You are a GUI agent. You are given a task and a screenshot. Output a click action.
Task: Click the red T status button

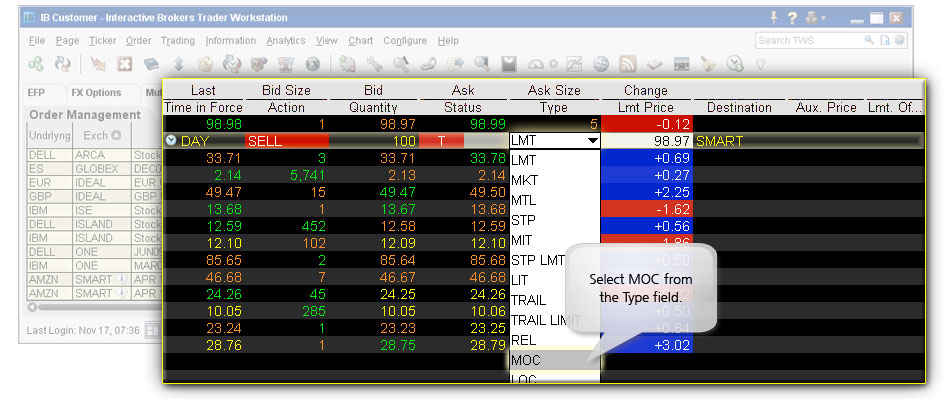(x=441, y=141)
